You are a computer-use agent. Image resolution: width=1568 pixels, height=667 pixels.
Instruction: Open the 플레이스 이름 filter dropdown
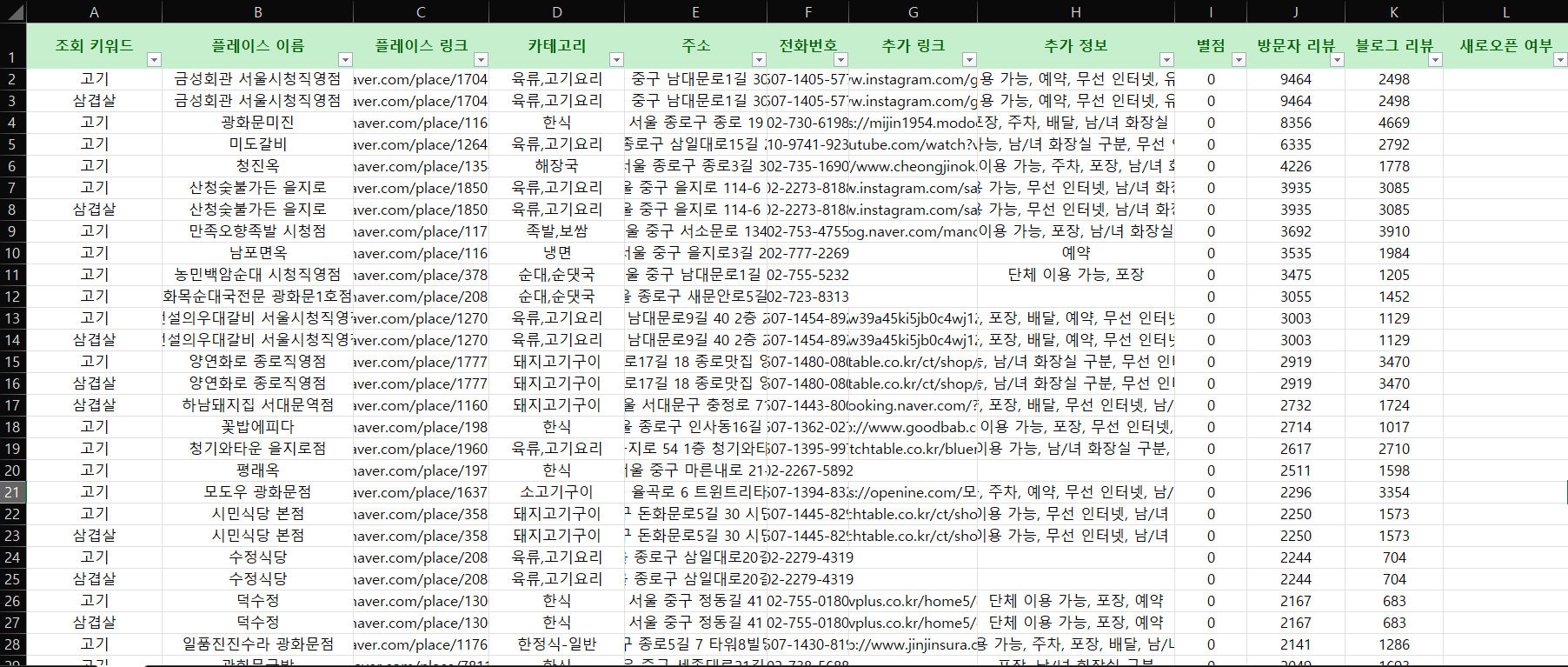click(x=345, y=60)
